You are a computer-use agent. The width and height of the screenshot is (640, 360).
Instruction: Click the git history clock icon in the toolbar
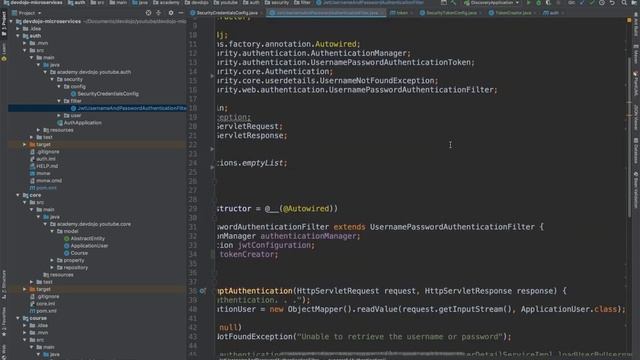pos(602,3)
